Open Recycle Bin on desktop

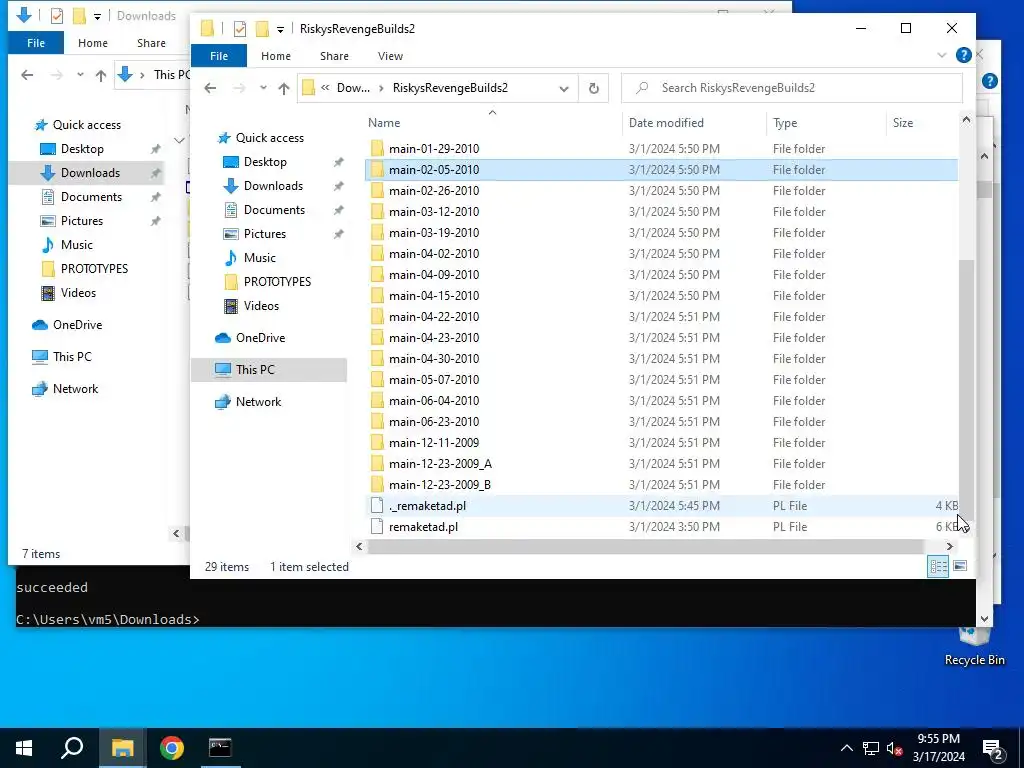point(974,645)
